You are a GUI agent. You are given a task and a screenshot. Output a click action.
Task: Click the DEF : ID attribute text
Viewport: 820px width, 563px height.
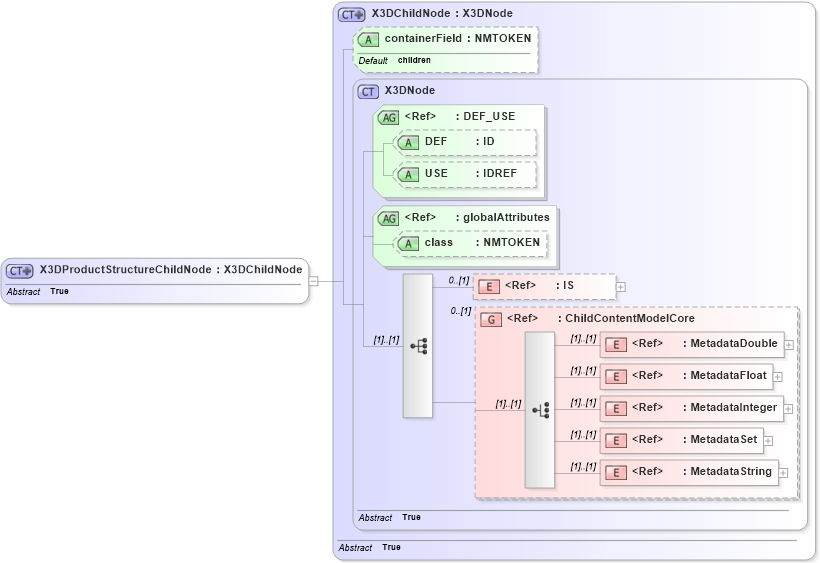[x=459, y=142]
